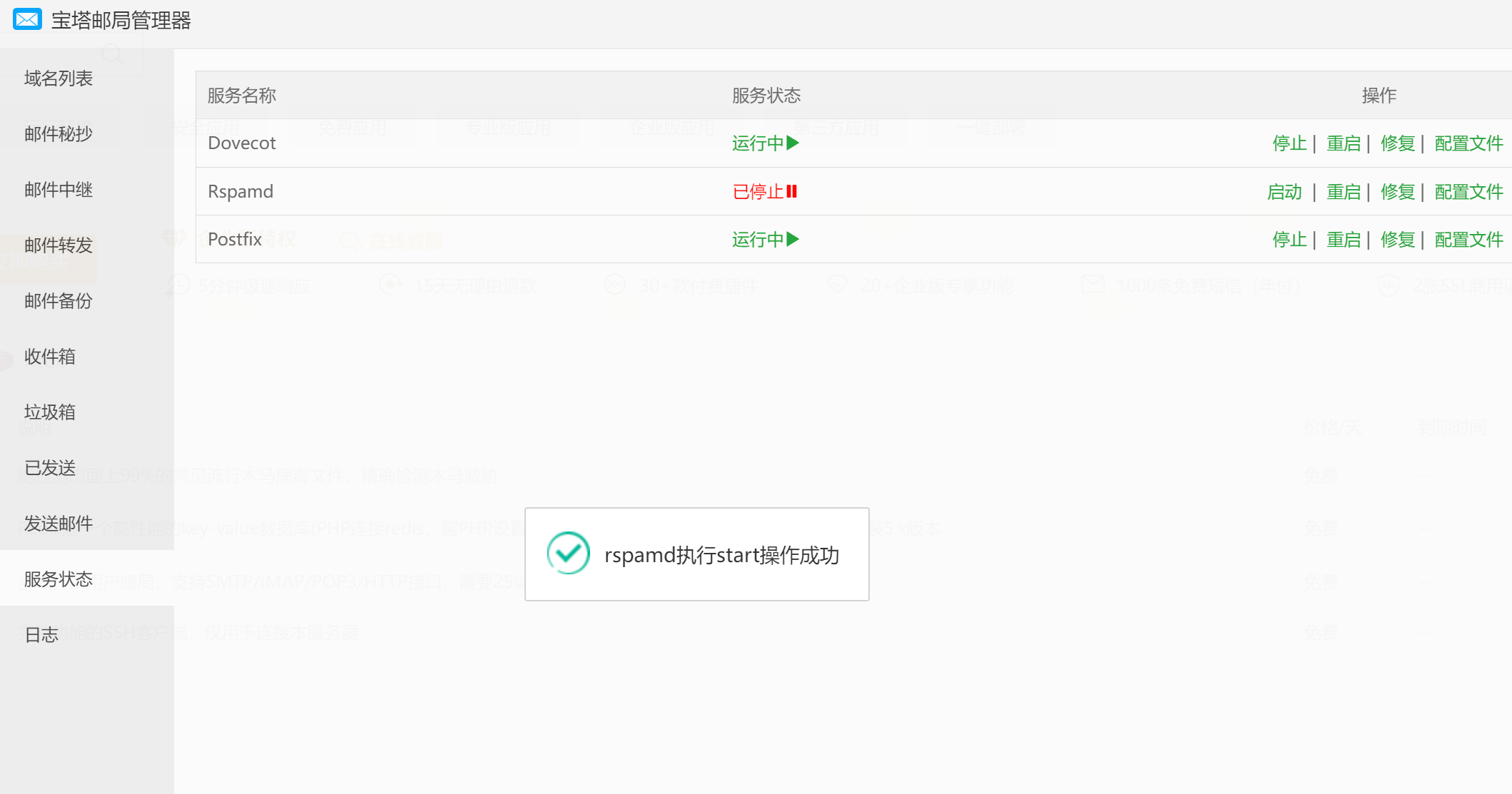Image resolution: width=1512 pixels, height=794 pixels.
Task: Repair the Dovecot service
Action: pos(1398,143)
